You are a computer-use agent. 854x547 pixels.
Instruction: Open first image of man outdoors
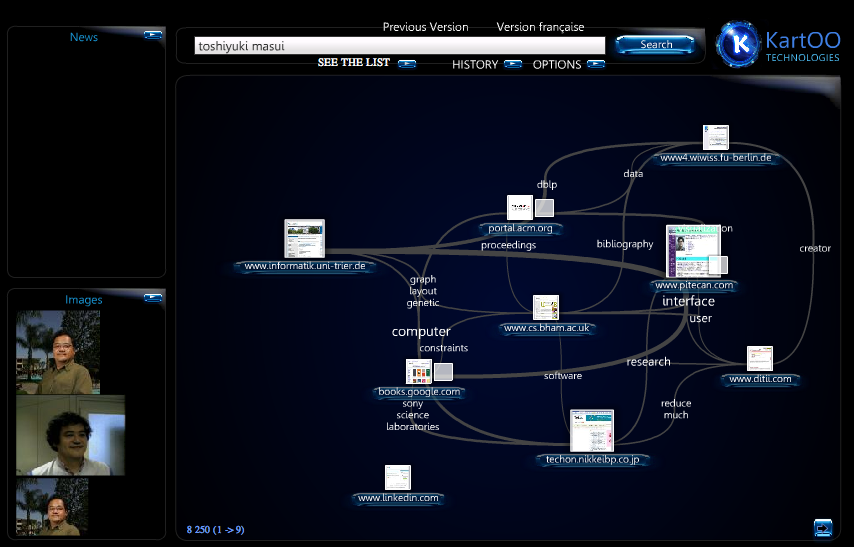coord(58,352)
